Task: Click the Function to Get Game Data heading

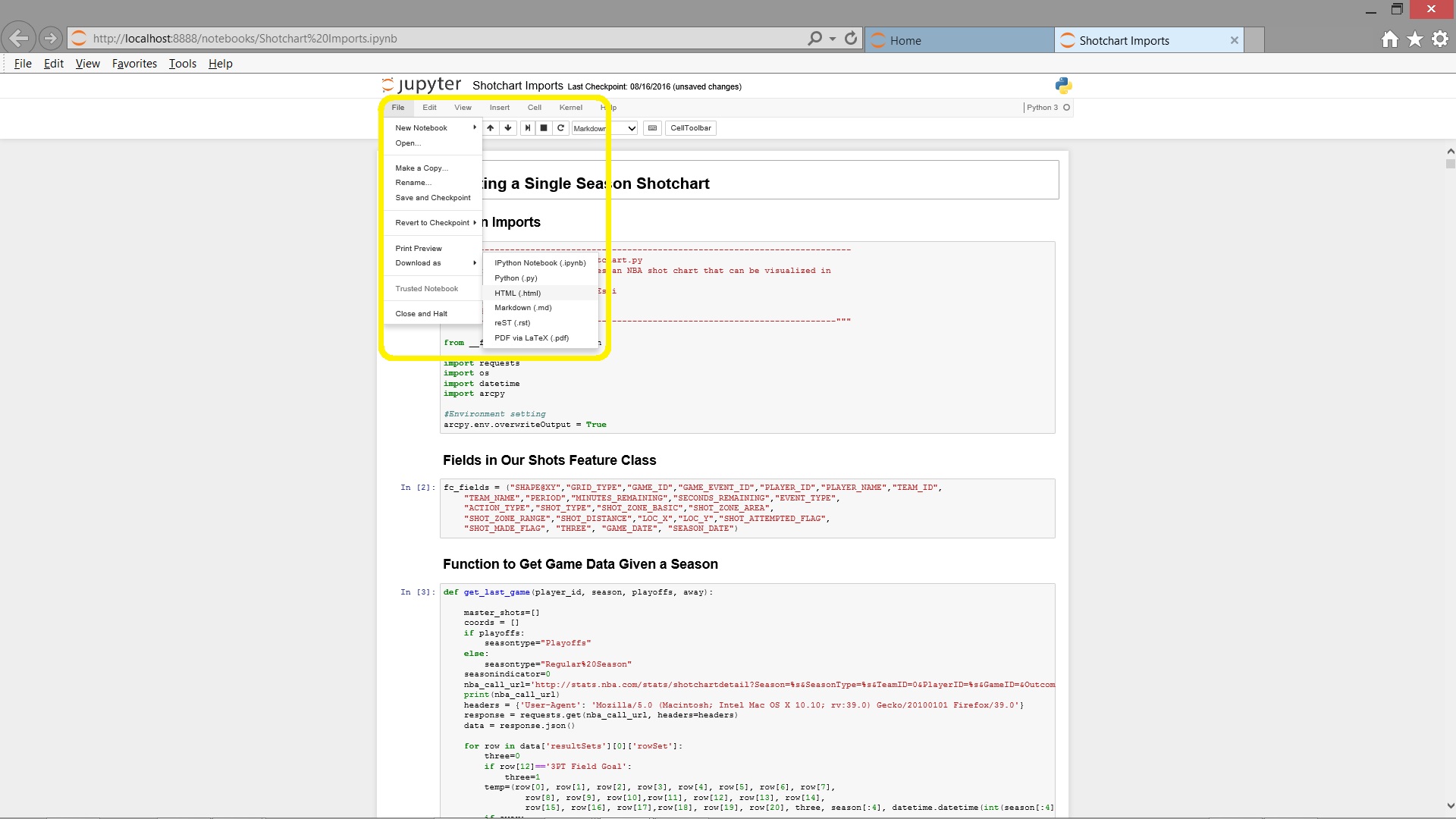Action: click(580, 564)
